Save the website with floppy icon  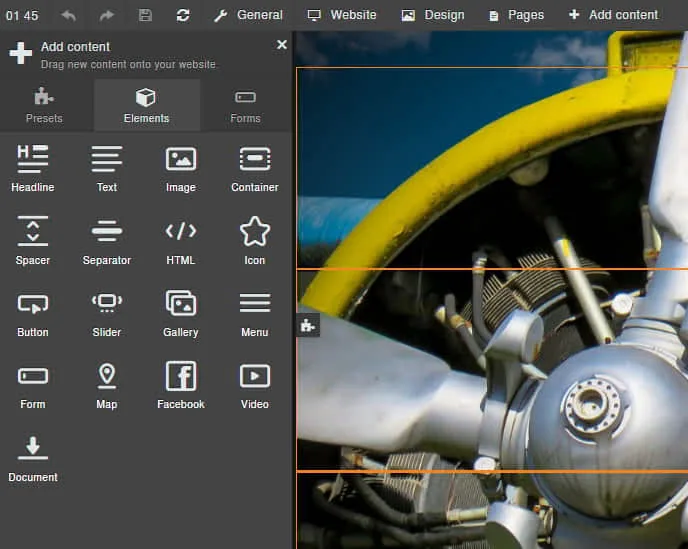click(145, 15)
